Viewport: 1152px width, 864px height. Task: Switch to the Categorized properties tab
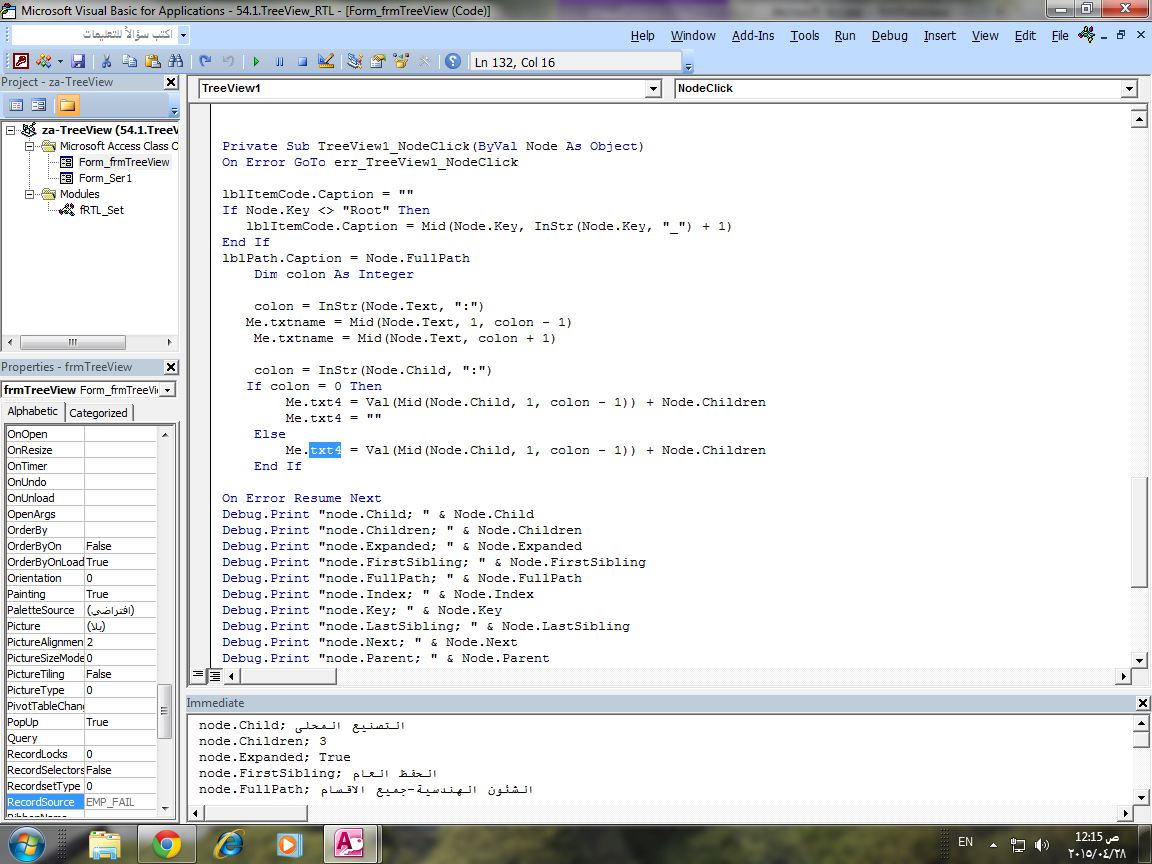pos(98,413)
